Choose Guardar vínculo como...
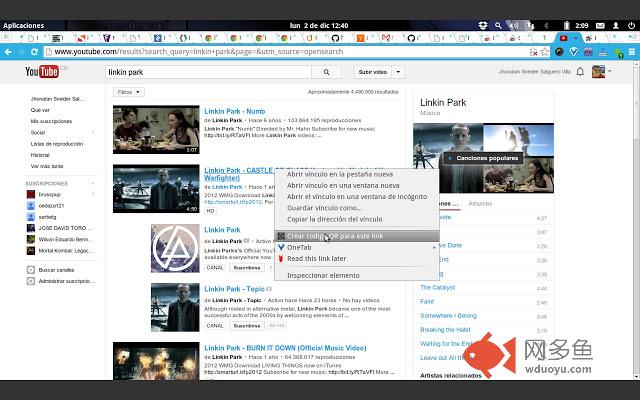640x400 pixels. (324, 208)
